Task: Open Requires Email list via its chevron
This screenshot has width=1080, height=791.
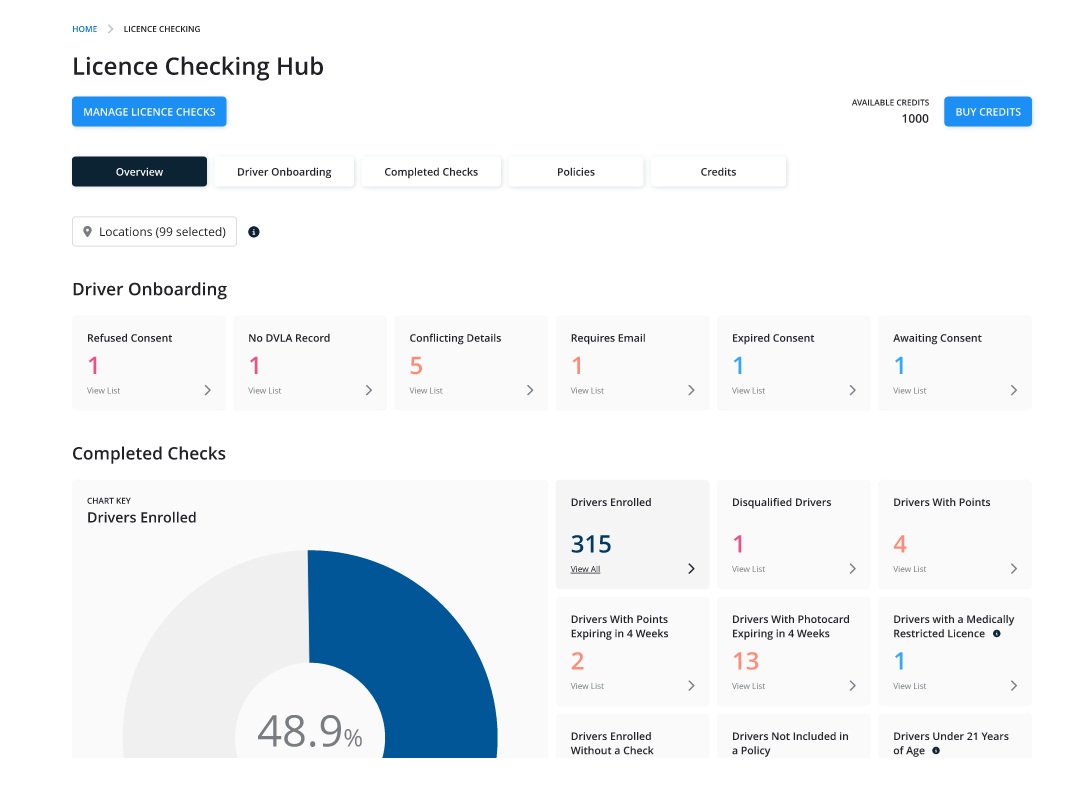Action: pos(691,391)
